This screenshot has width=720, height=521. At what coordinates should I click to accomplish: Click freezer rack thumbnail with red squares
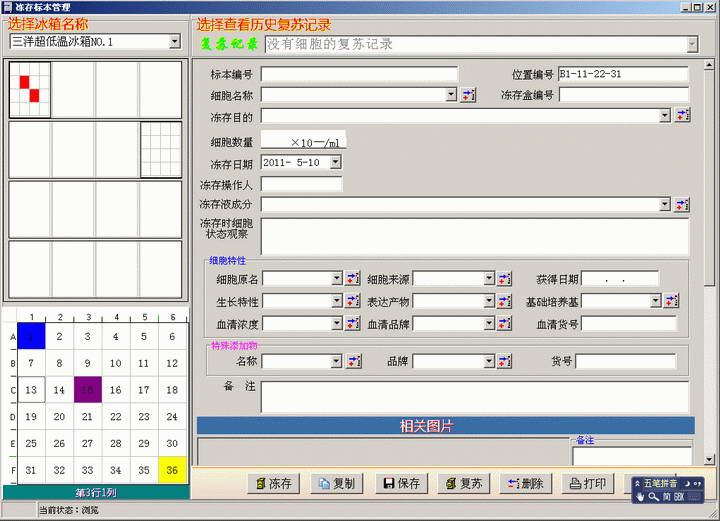click(30, 90)
